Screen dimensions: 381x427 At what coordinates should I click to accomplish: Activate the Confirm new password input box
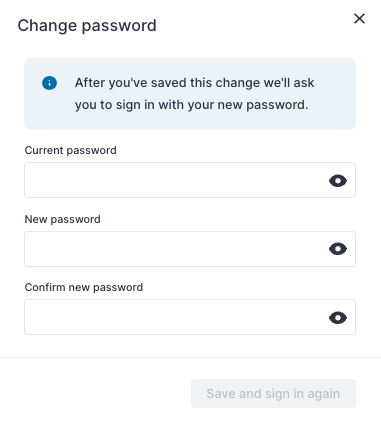click(190, 317)
